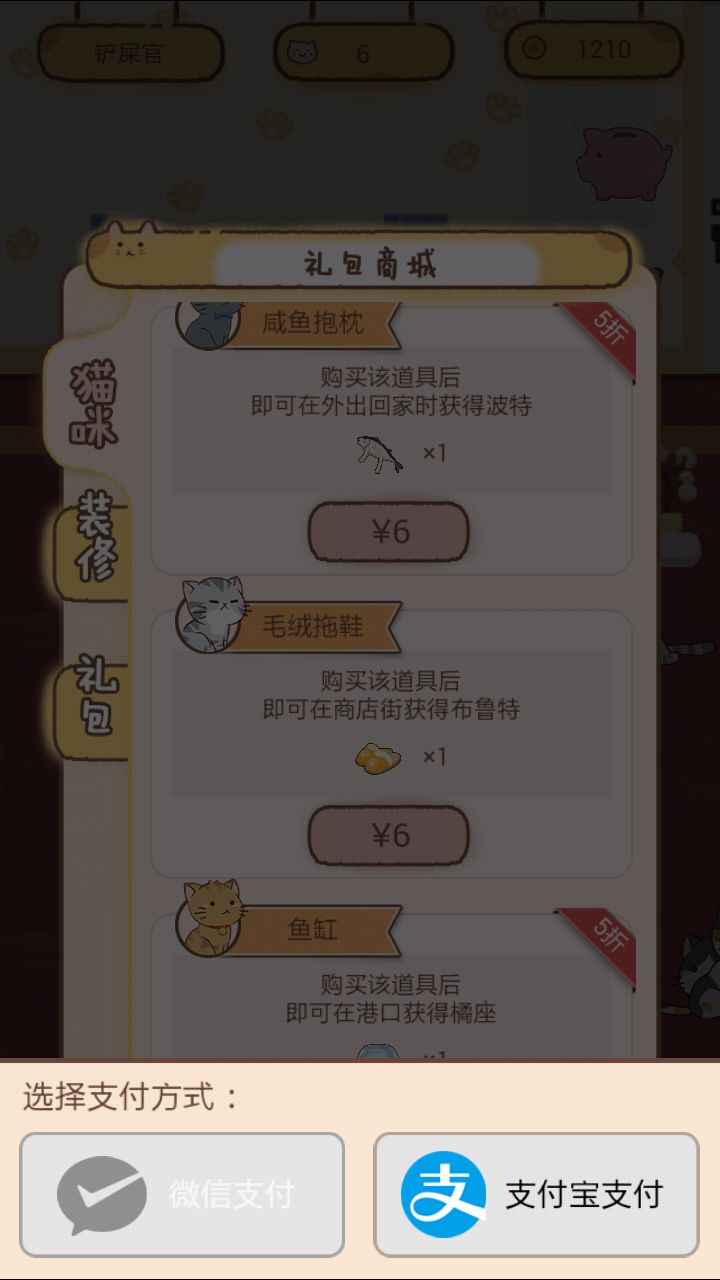Tap the cat face count icon
720x1280 pixels.
(302, 52)
